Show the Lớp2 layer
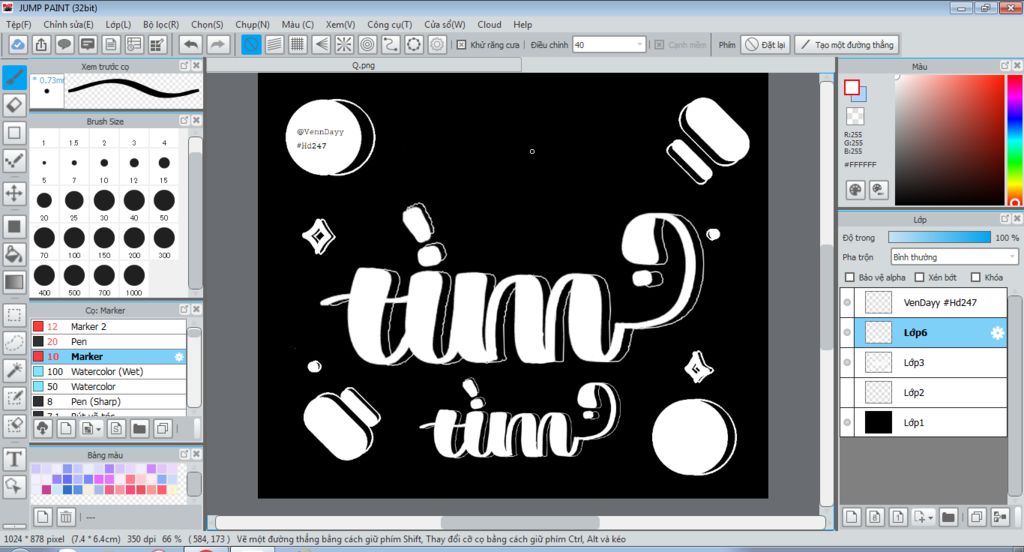The width and height of the screenshot is (1024, 552). [x=847, y=393]
